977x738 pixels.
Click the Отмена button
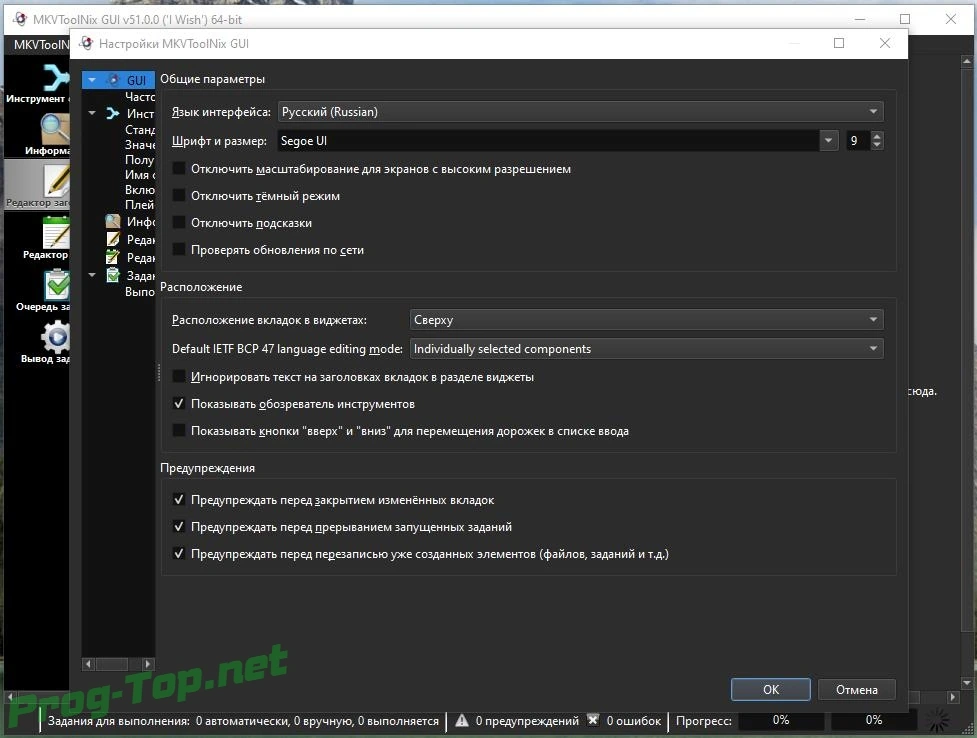coord(857,689)
